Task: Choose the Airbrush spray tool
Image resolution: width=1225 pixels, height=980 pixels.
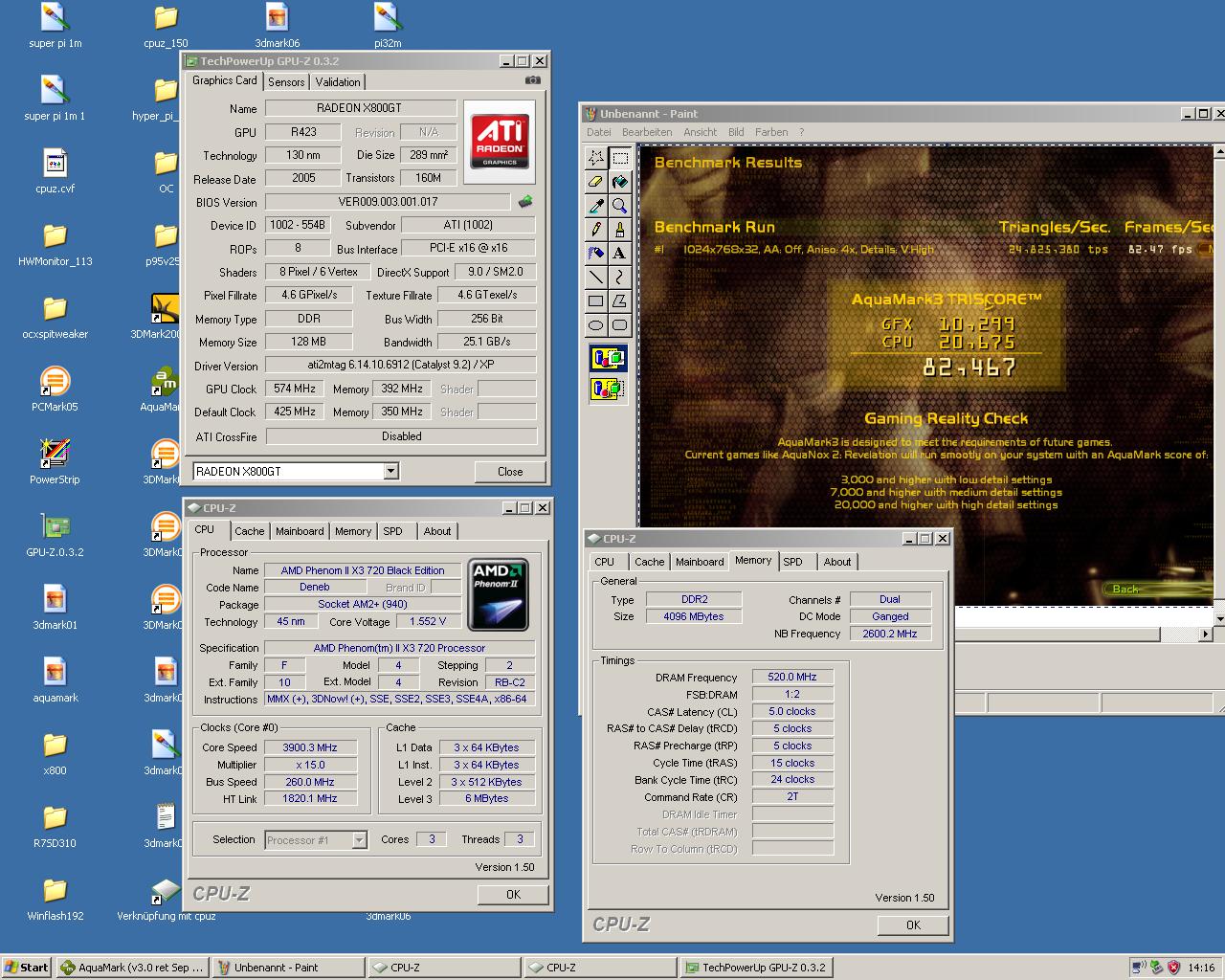Action: 595,254
